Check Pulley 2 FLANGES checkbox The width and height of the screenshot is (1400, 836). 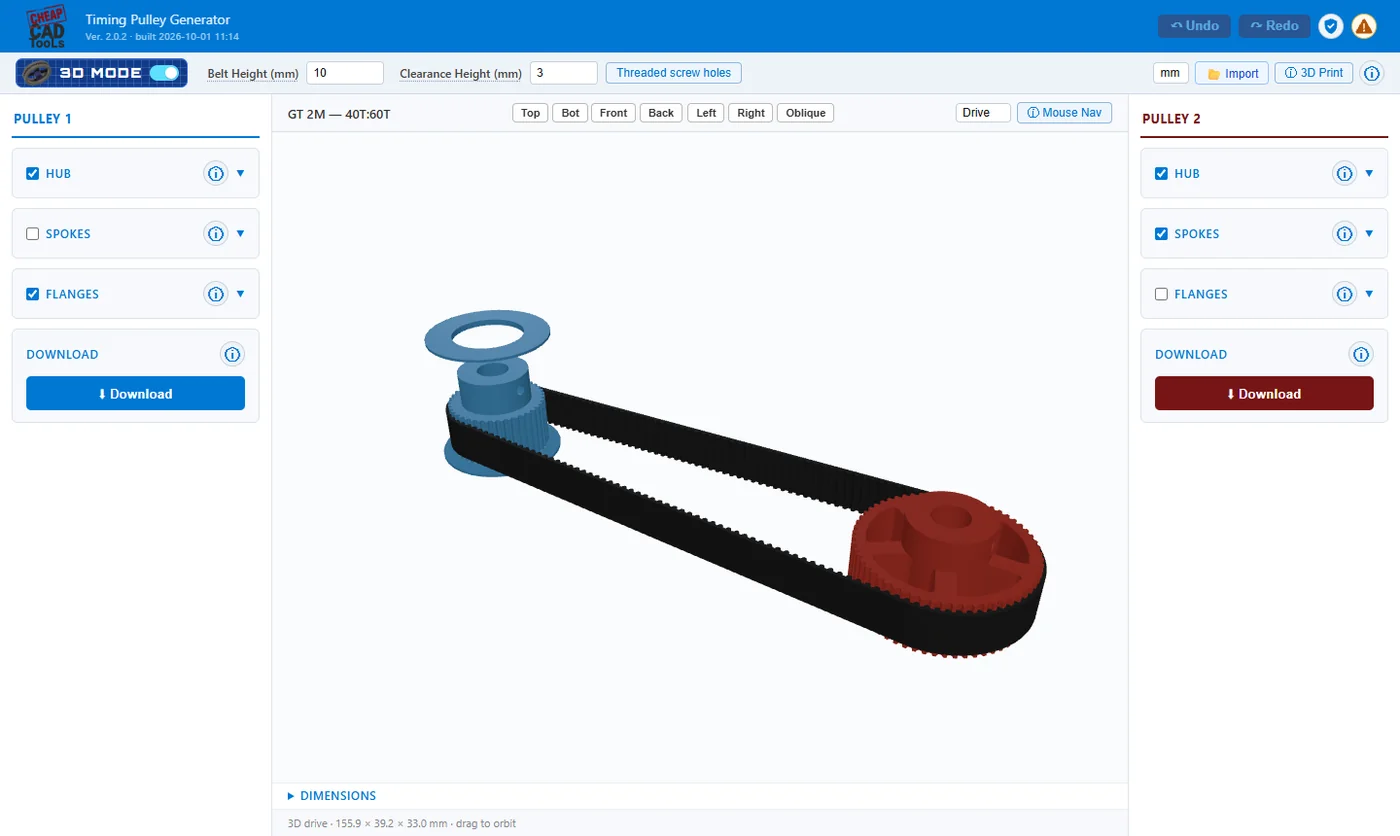pos(1161,294)
